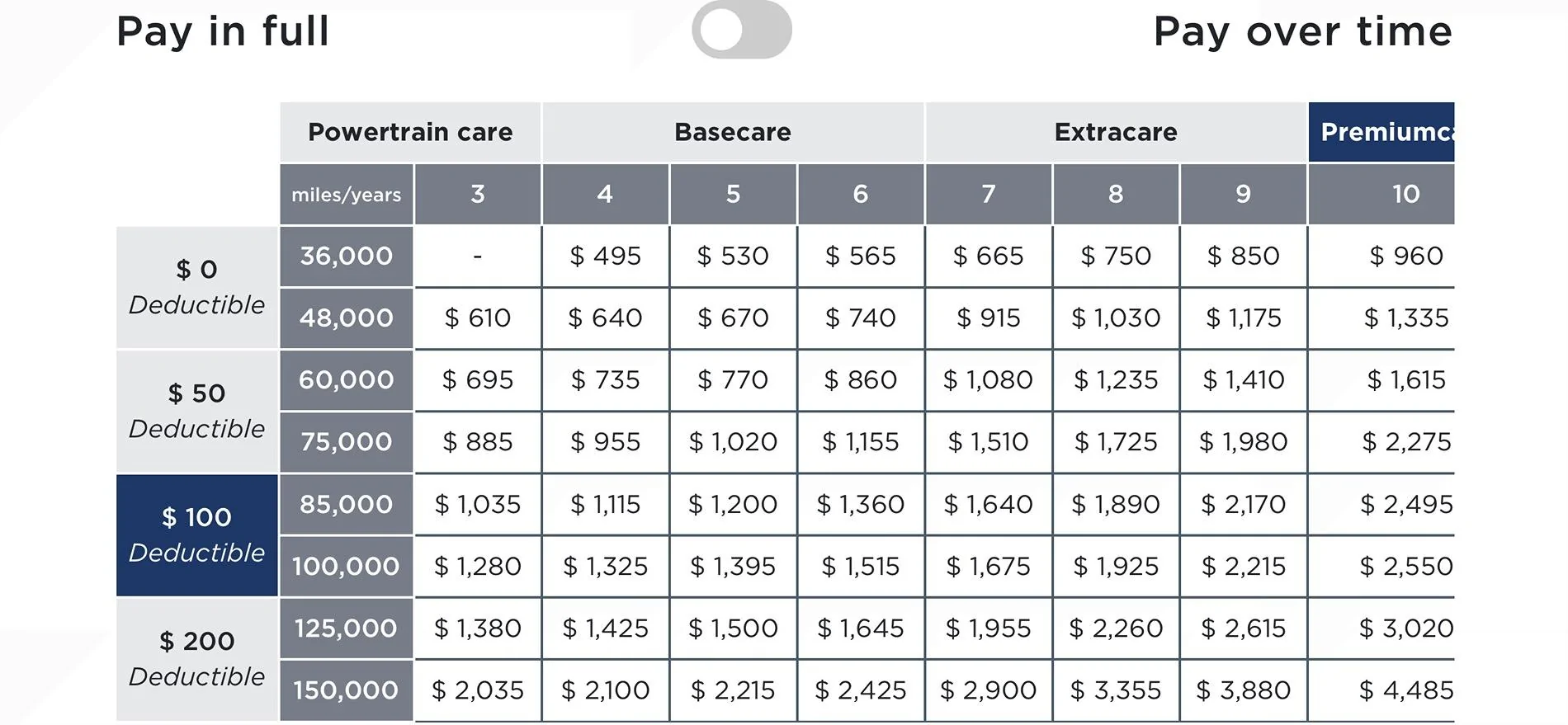
Task: Click the $ 1,080 price cell
Action: [x=988, y=380]
